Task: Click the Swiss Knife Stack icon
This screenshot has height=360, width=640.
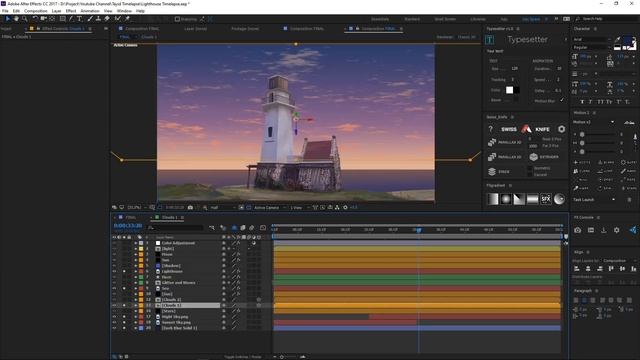Action: [x=492, y=171]
